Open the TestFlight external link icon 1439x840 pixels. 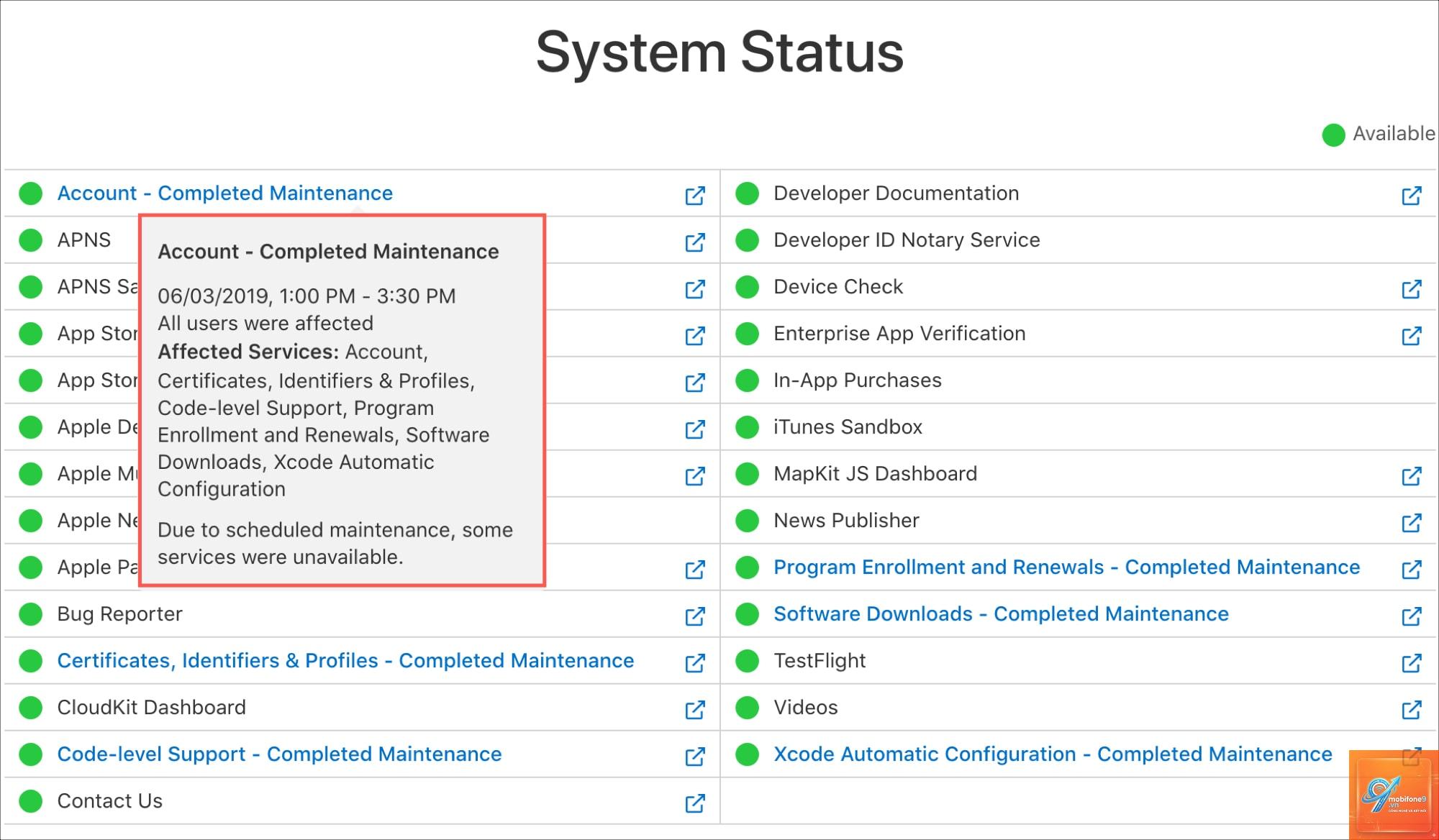[x=1412, y=662]
